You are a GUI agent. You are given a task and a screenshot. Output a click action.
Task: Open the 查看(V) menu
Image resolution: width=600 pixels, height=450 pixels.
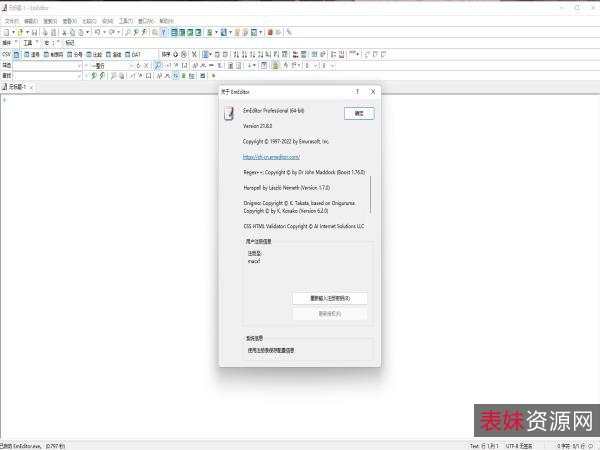pos(70,21)
